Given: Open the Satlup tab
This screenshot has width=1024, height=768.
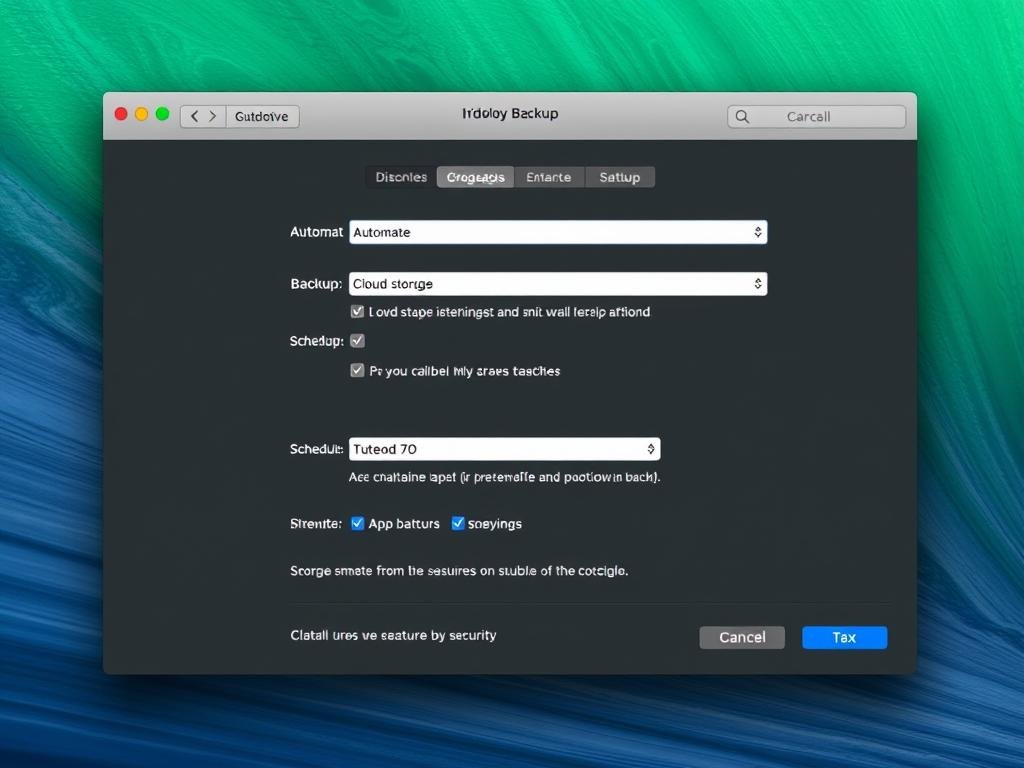Looking at the screenshot, I should click(x=620, y=177).
